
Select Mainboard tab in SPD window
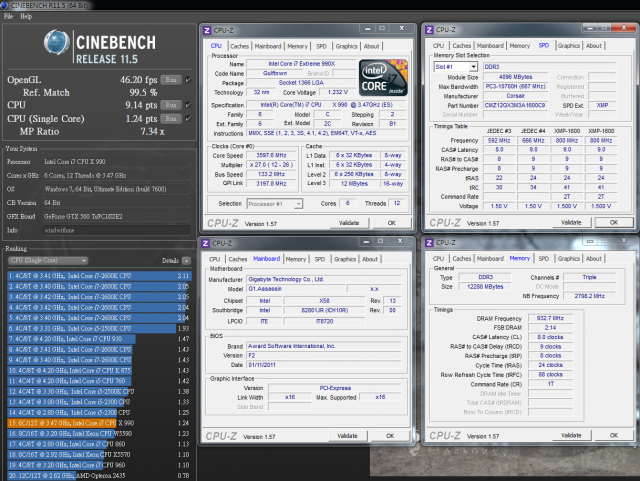tap(490, 46)
